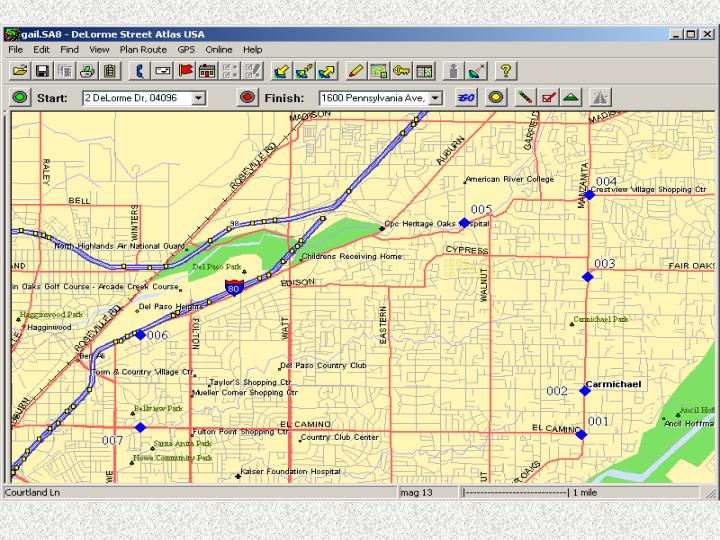Toggle the green Start point button
720x540 pixels.
point(20,98)
